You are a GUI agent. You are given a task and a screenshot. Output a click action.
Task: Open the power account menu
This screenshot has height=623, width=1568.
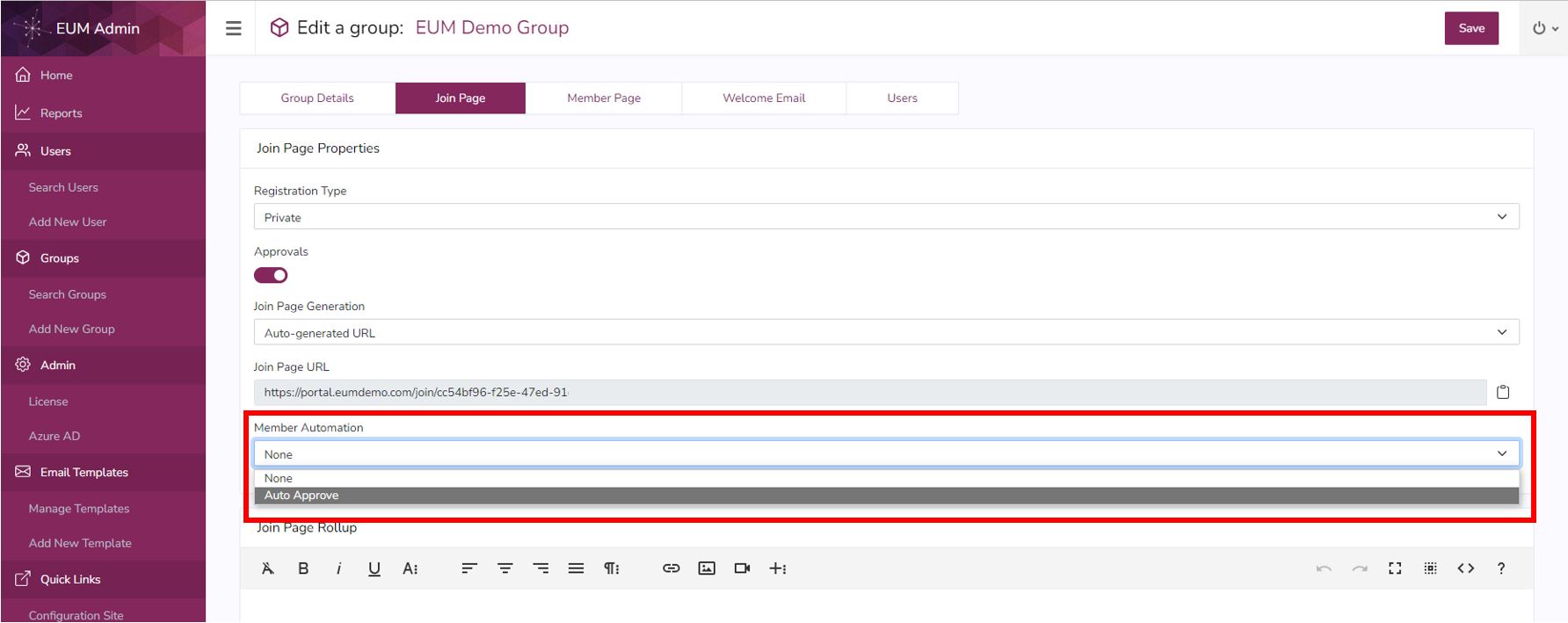click(x=1545, y=28)
